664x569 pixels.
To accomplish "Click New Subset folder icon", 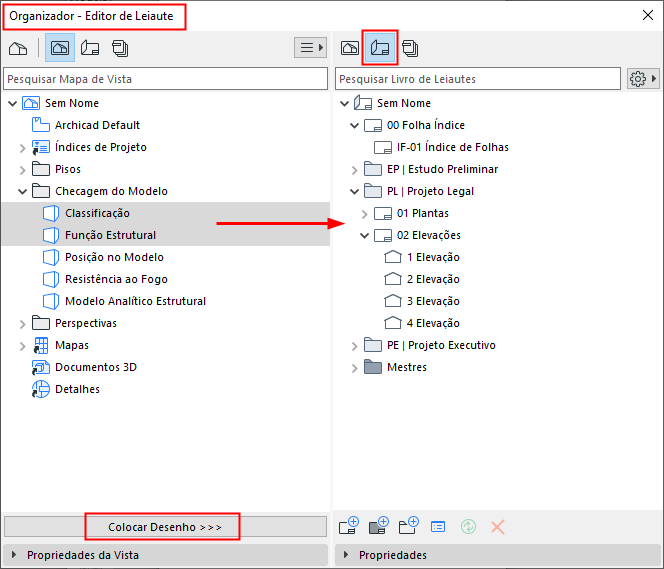I will click(409, 526).
